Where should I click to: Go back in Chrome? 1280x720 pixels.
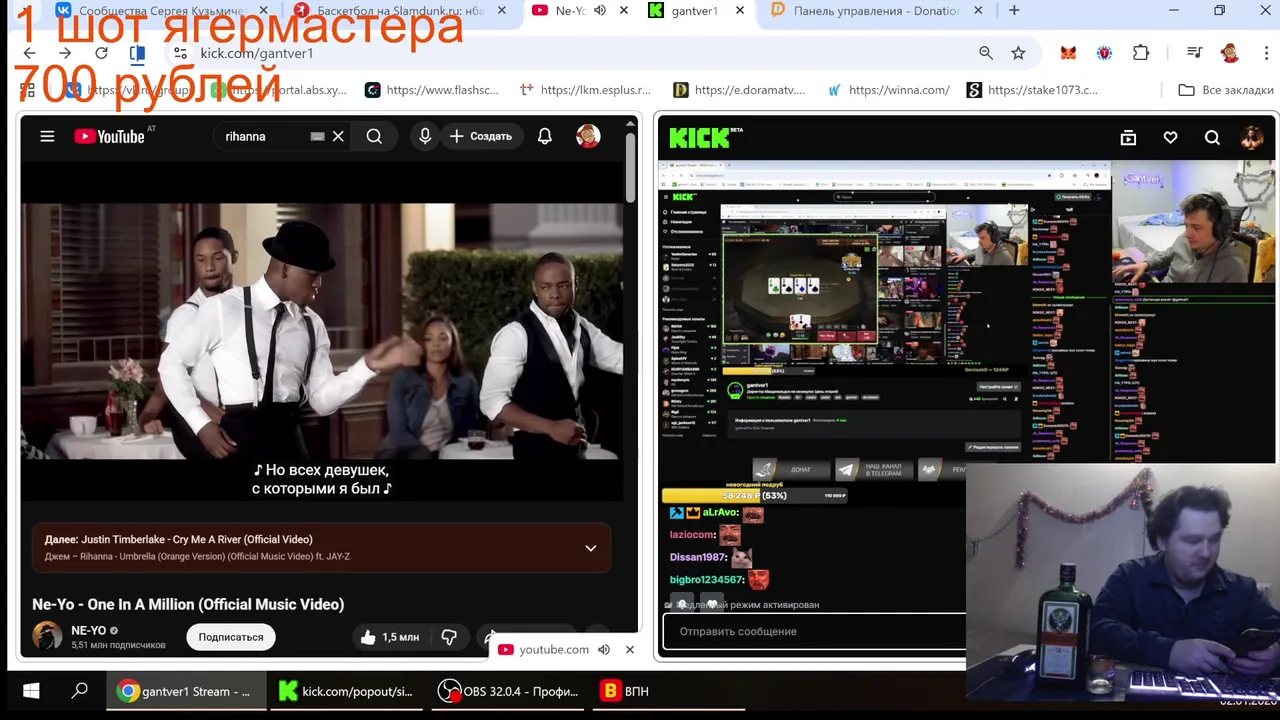(x=29, y=53)
